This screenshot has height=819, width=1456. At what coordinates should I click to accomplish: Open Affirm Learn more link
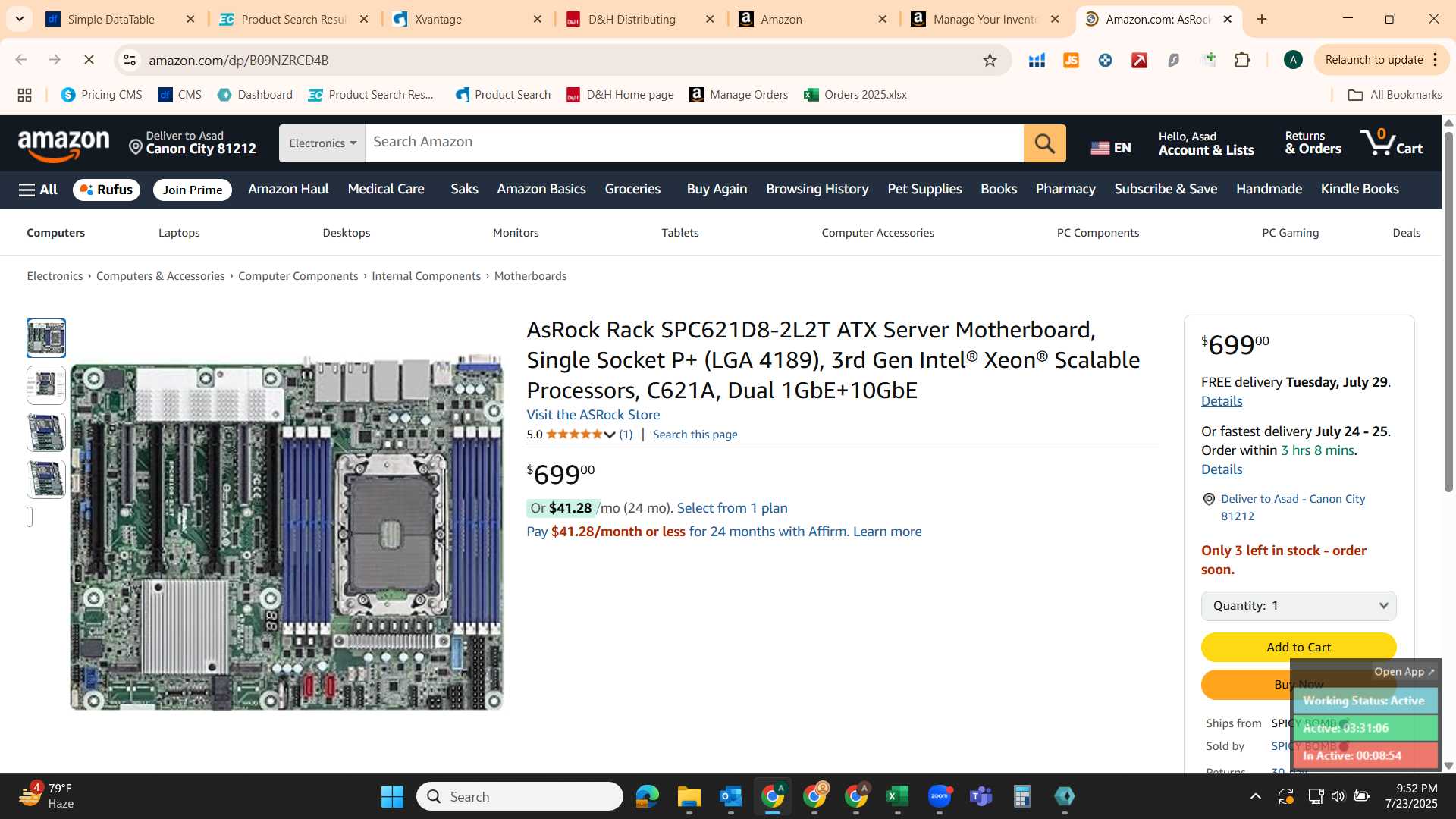point(887,532)
